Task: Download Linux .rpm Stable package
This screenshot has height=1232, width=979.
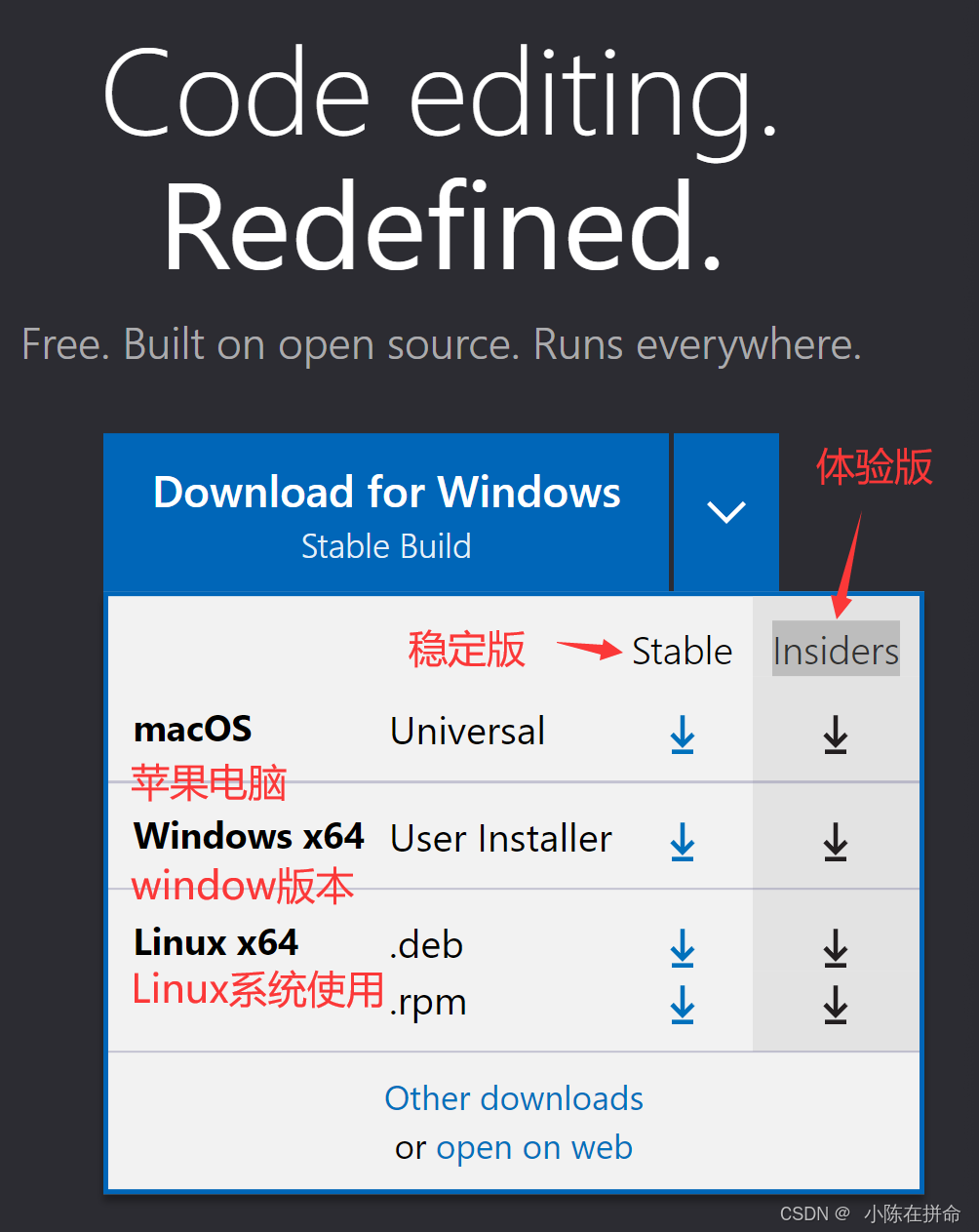Action: click(x=683, y=1005)
